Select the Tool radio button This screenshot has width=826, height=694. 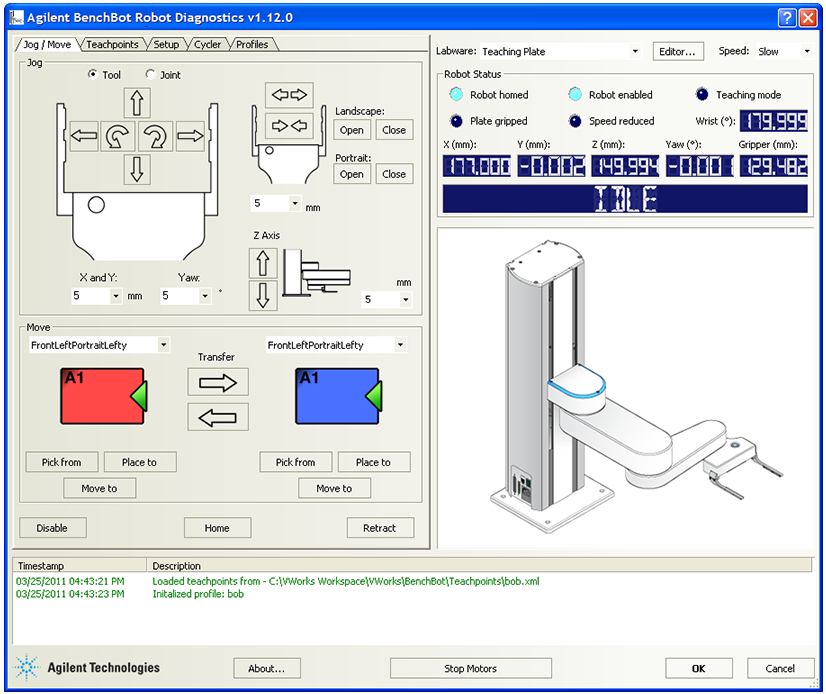click(94, 75)
